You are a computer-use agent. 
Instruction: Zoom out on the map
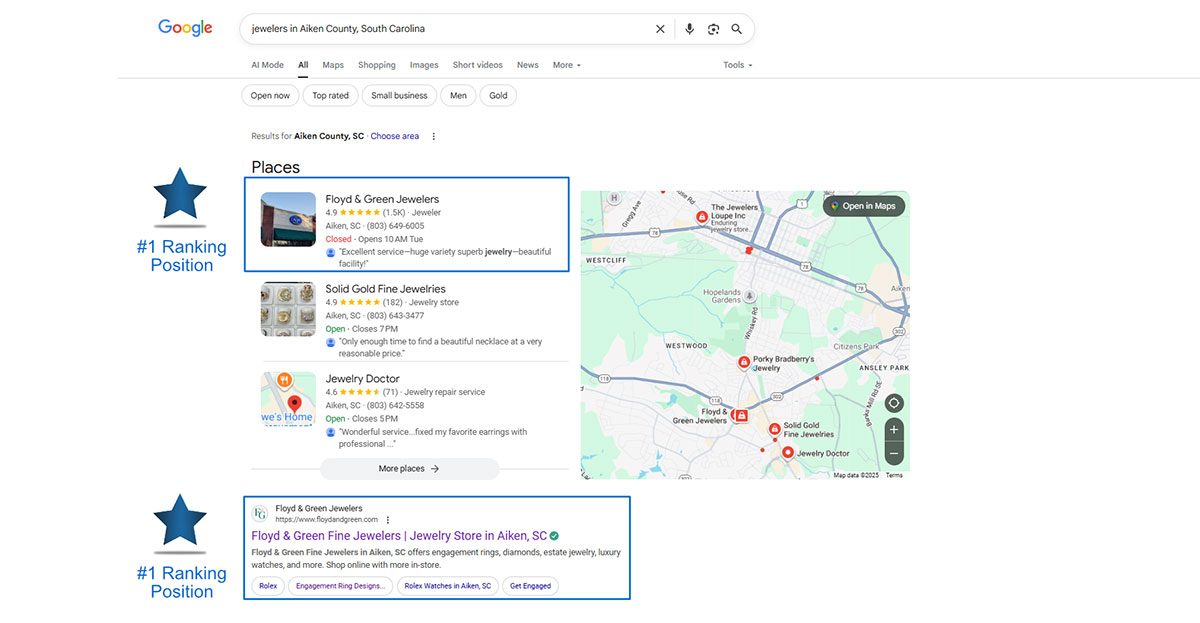pyautogui.click(x=894, y=454)
